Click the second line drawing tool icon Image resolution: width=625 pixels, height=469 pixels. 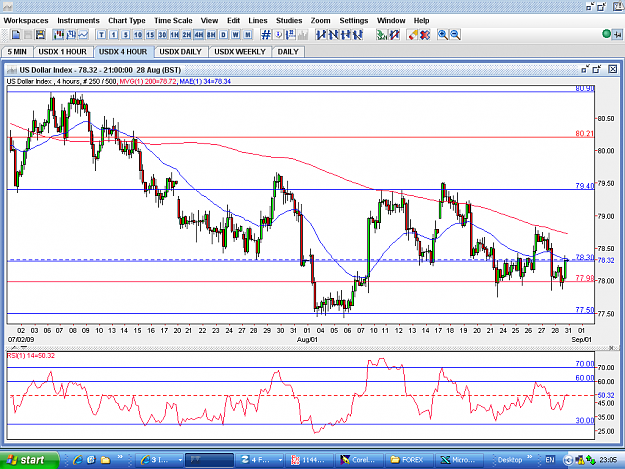[333, 35]
